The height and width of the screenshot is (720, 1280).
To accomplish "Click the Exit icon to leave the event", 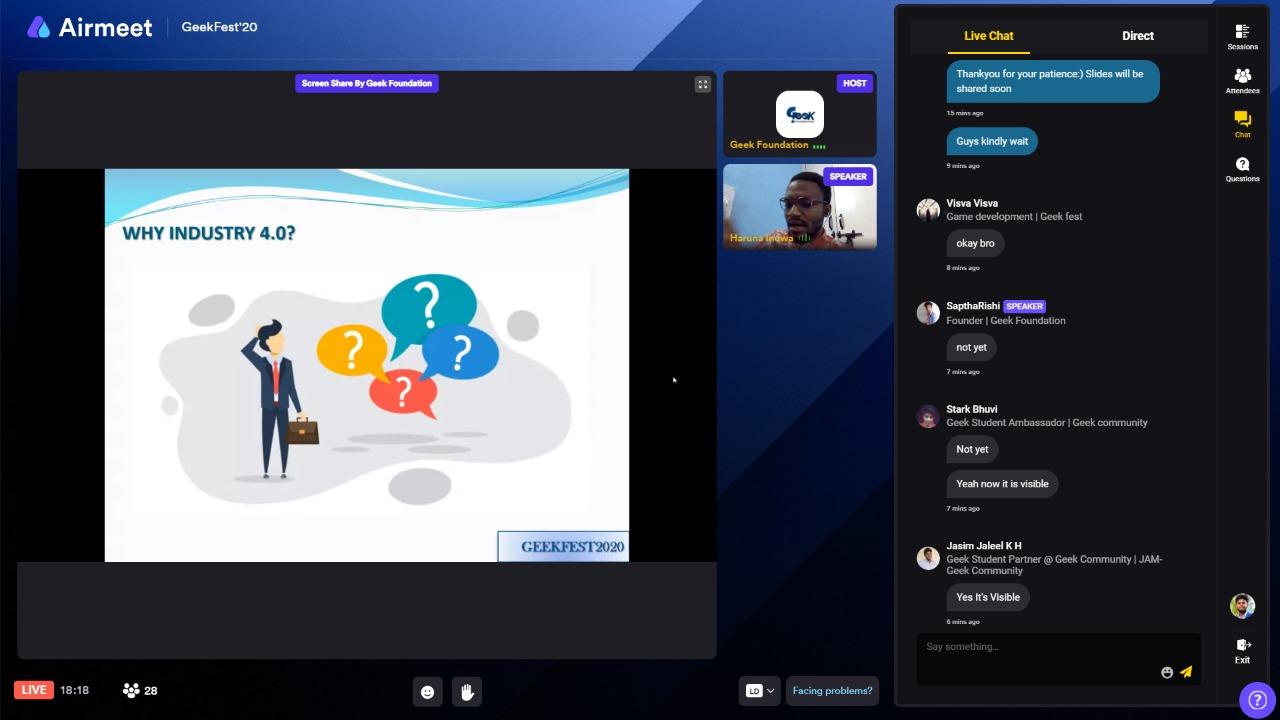I will pyautogui.click(x=1242, y=650).
